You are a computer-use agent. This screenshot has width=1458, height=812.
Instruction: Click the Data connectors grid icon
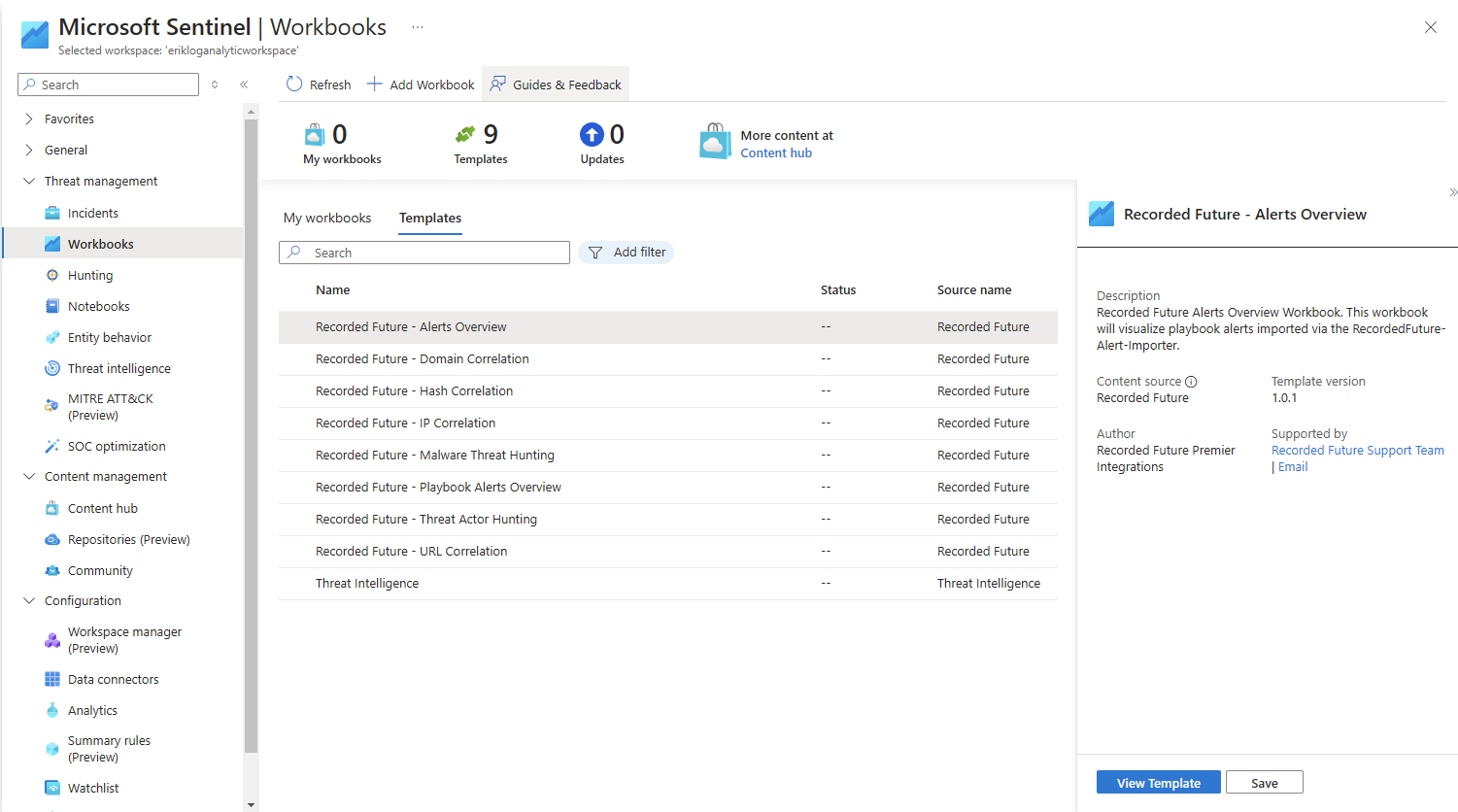52,680
